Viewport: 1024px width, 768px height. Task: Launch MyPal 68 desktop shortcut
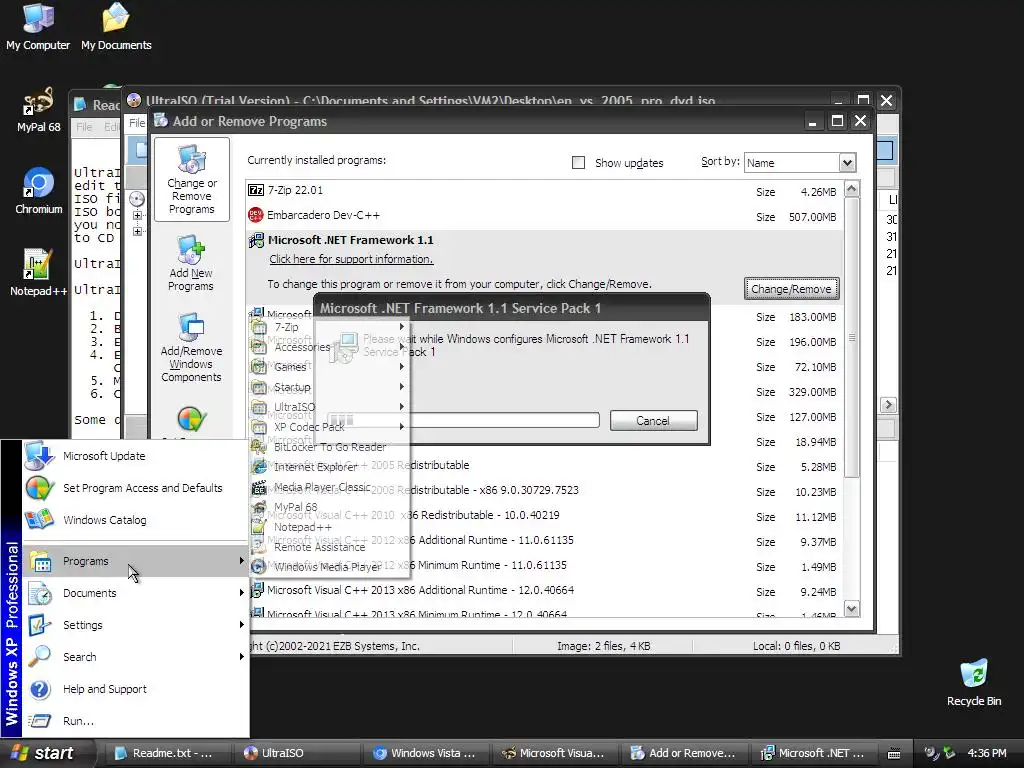click(38, 110)
